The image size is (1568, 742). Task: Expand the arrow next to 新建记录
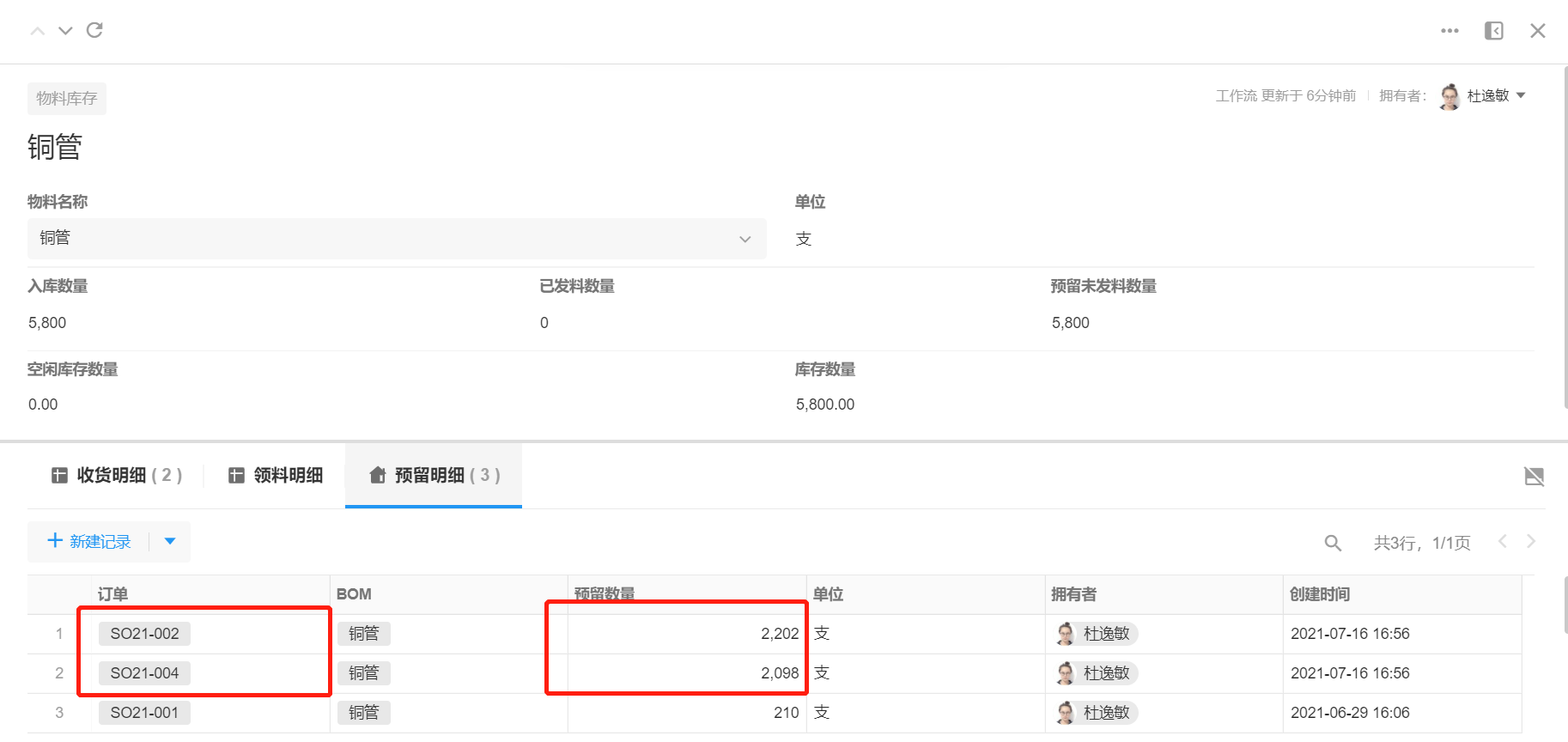[x=170, y=541]
